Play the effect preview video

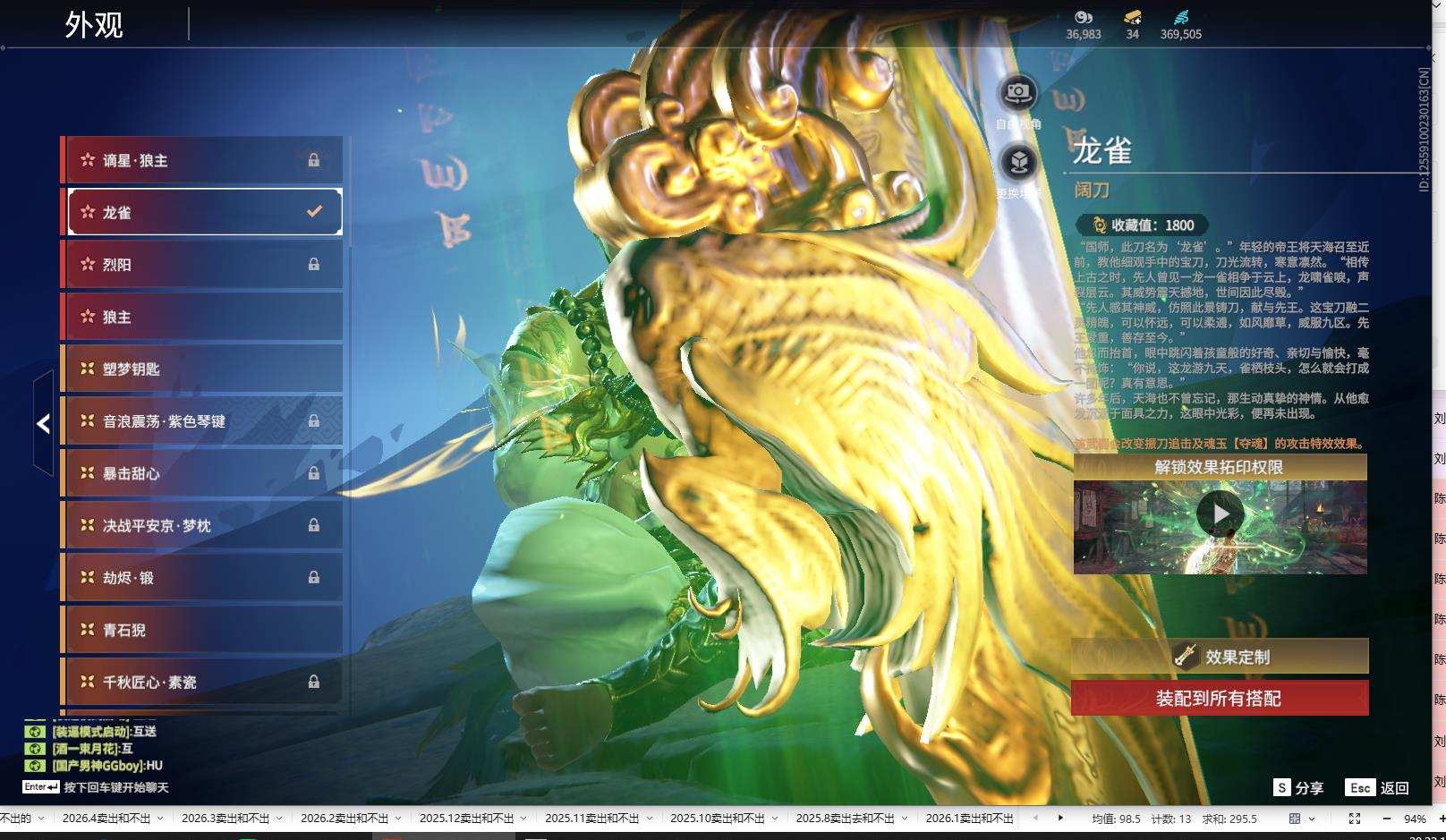coord(1221,514)
